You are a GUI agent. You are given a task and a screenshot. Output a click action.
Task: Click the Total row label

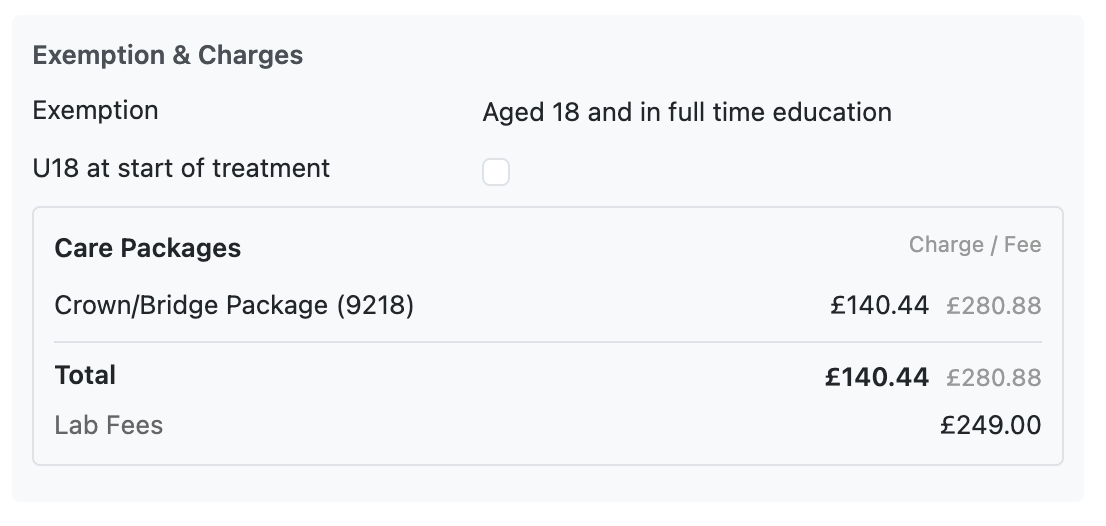85,375
